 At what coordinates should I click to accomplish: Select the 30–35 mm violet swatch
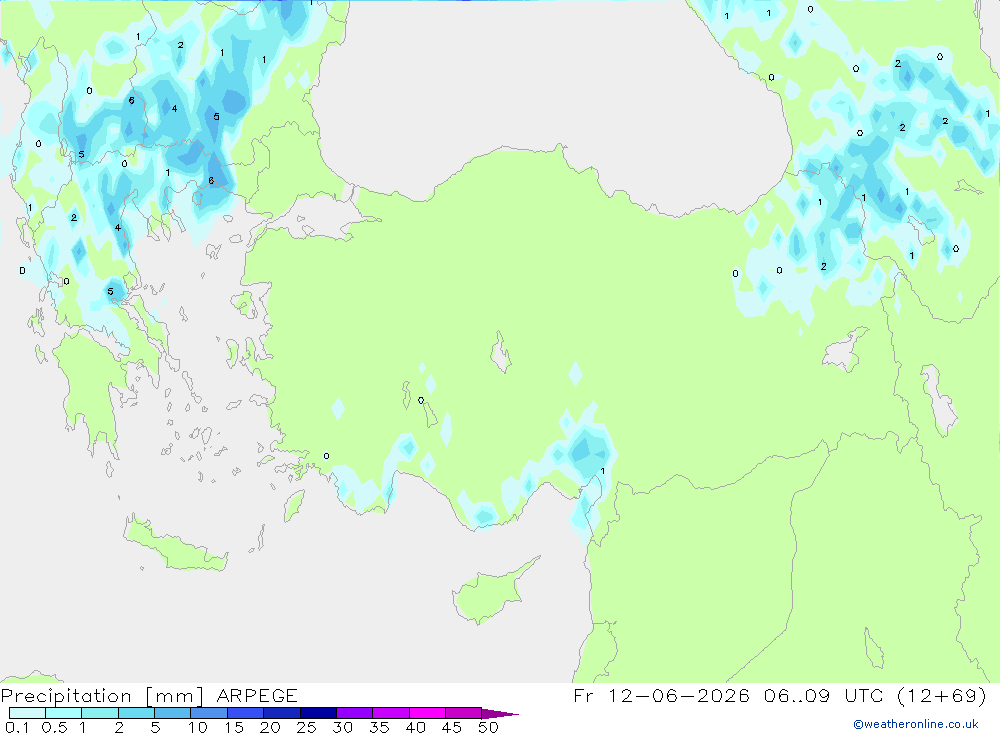point(355,713)
